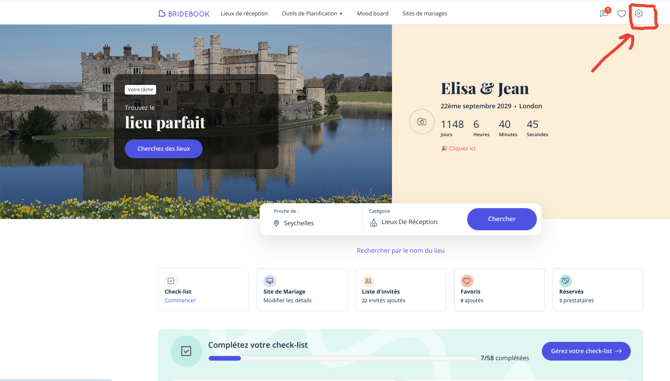Click the Réservés card icon
The image size is (670, 381).
565,281
